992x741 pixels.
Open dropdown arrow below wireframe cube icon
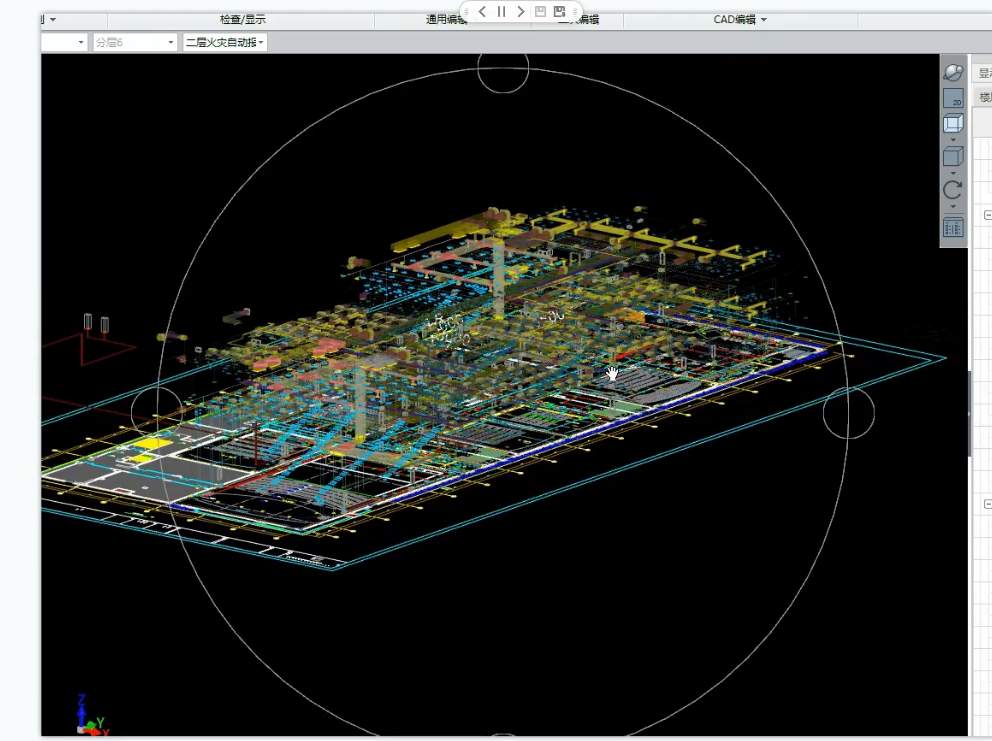click(x=953, y=140)
